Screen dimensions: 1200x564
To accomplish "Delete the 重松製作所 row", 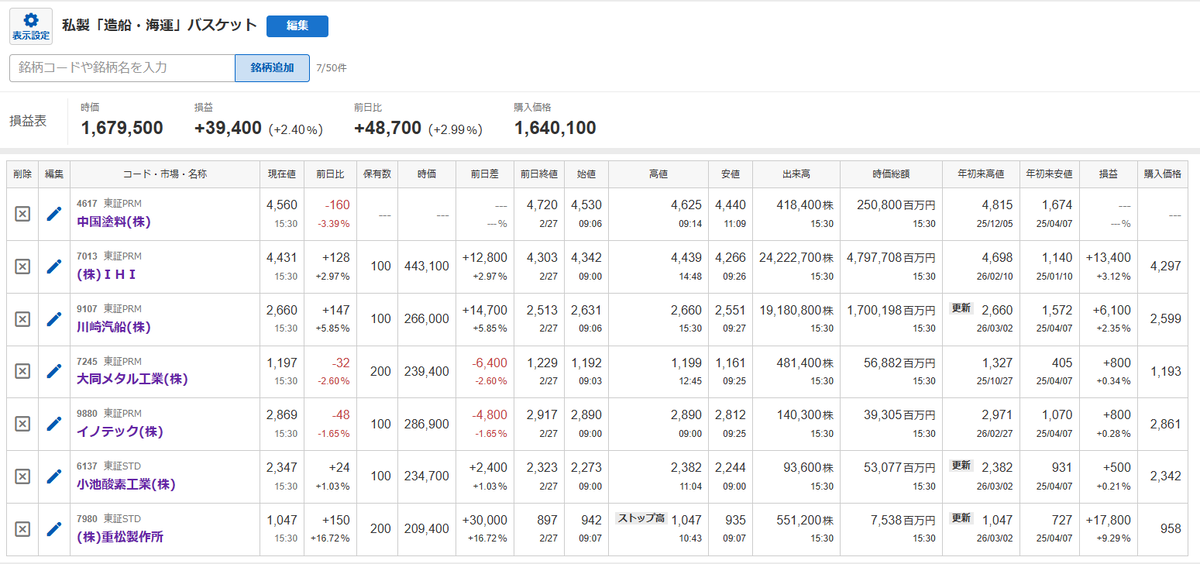I will (22, 529).
